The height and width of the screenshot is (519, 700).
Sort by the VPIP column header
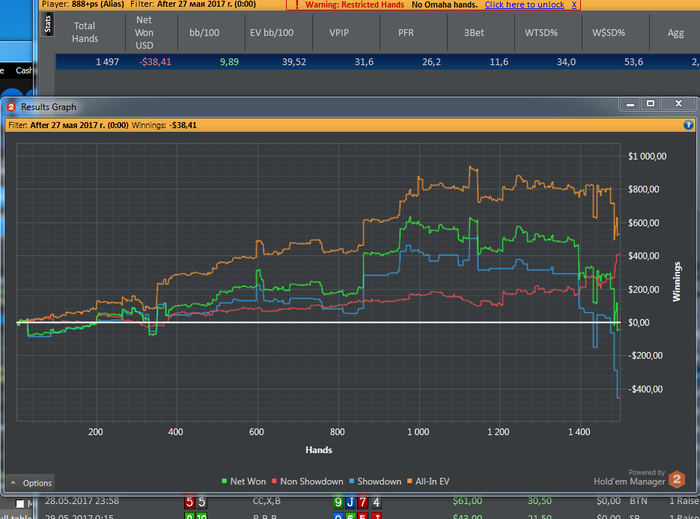[x=339, y=33]
